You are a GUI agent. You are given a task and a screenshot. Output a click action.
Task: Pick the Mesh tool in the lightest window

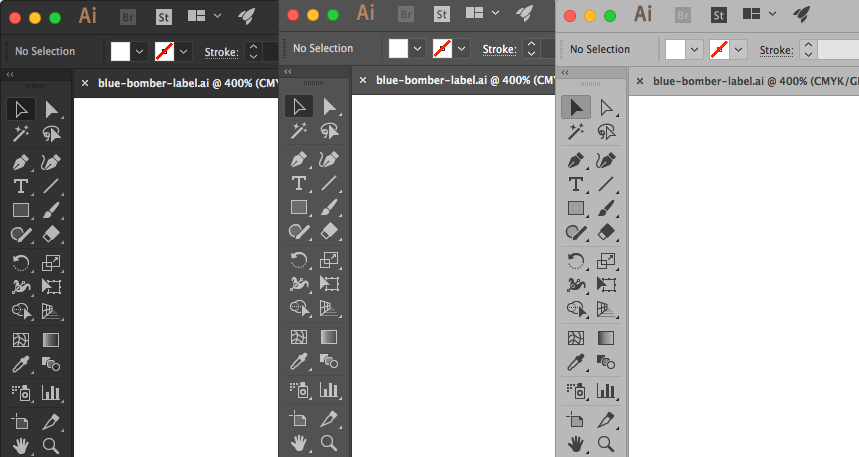pos(576,338)
